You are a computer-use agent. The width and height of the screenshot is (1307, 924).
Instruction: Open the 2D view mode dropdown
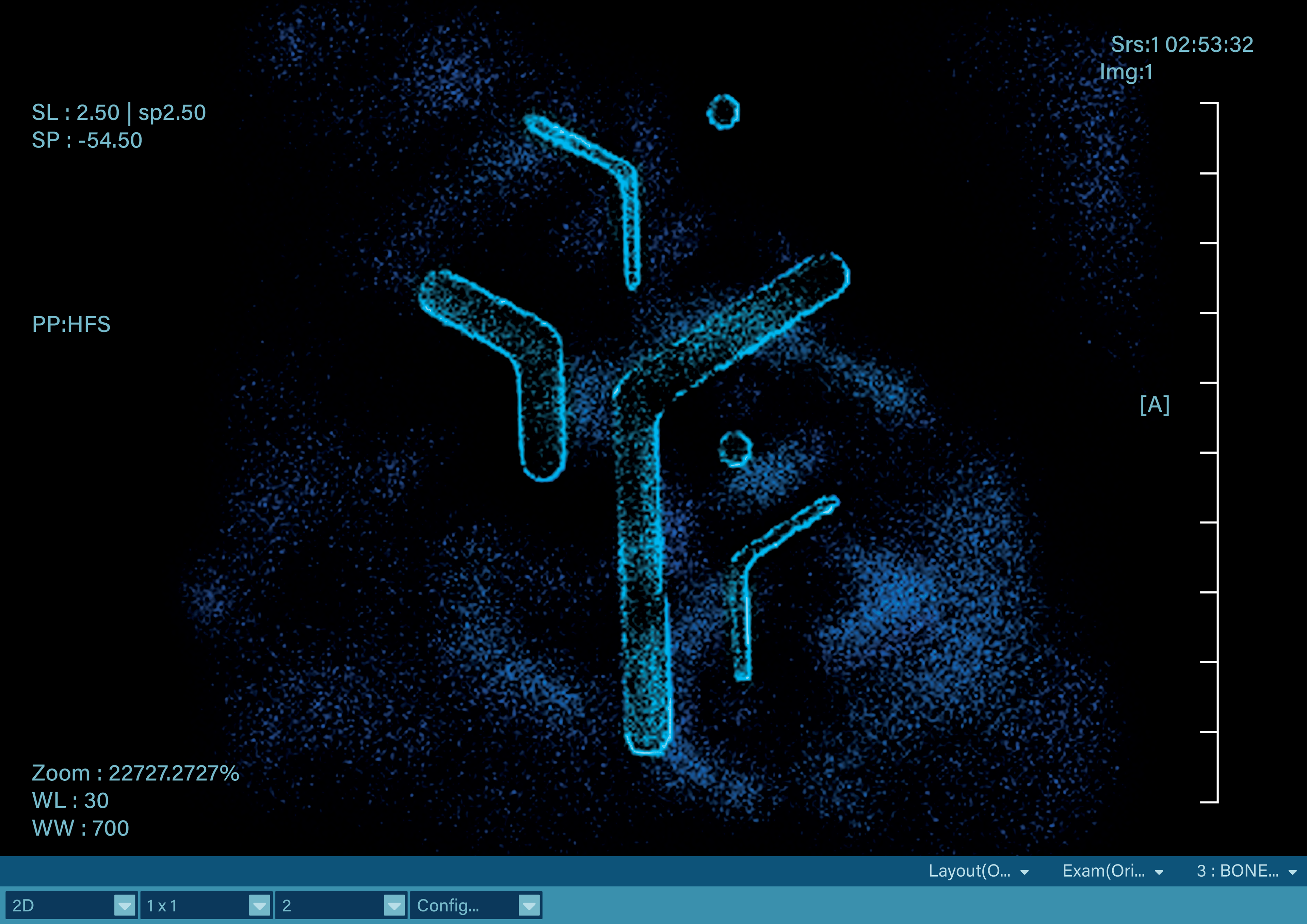tap(124, 905)
